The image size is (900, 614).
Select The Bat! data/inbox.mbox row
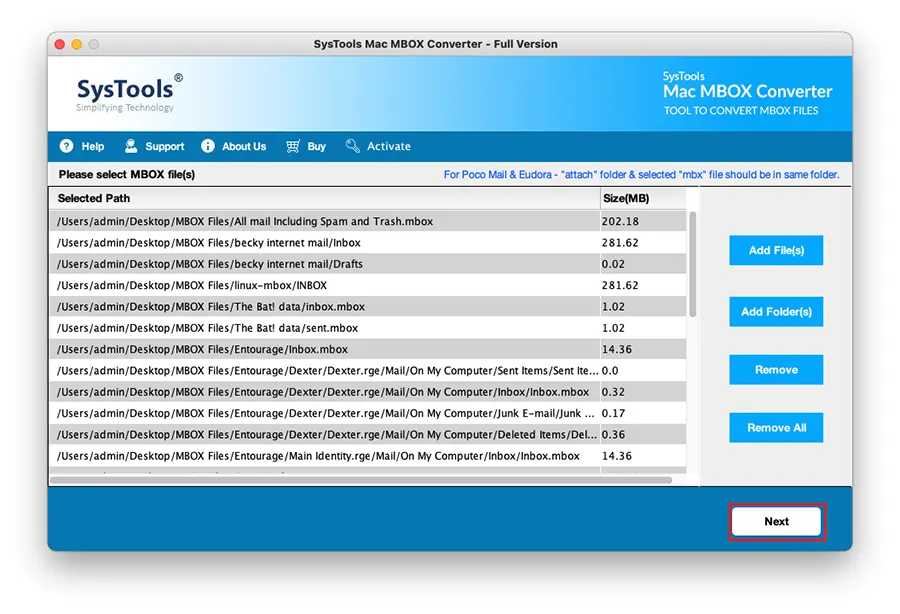pos(368,306)
